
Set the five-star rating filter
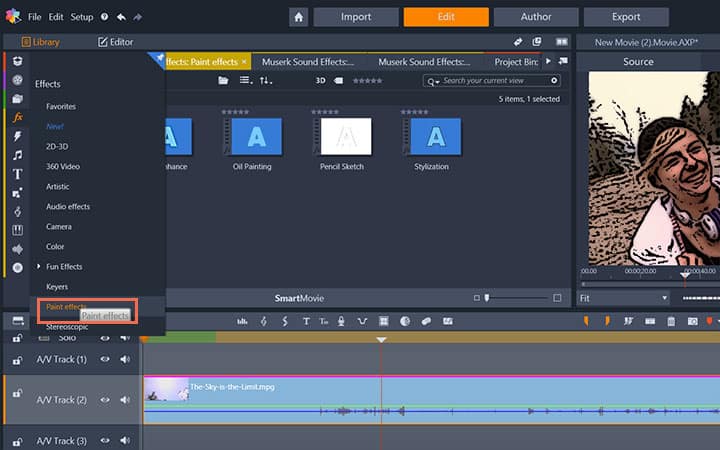pyautogui.click(x=367, y=81)
